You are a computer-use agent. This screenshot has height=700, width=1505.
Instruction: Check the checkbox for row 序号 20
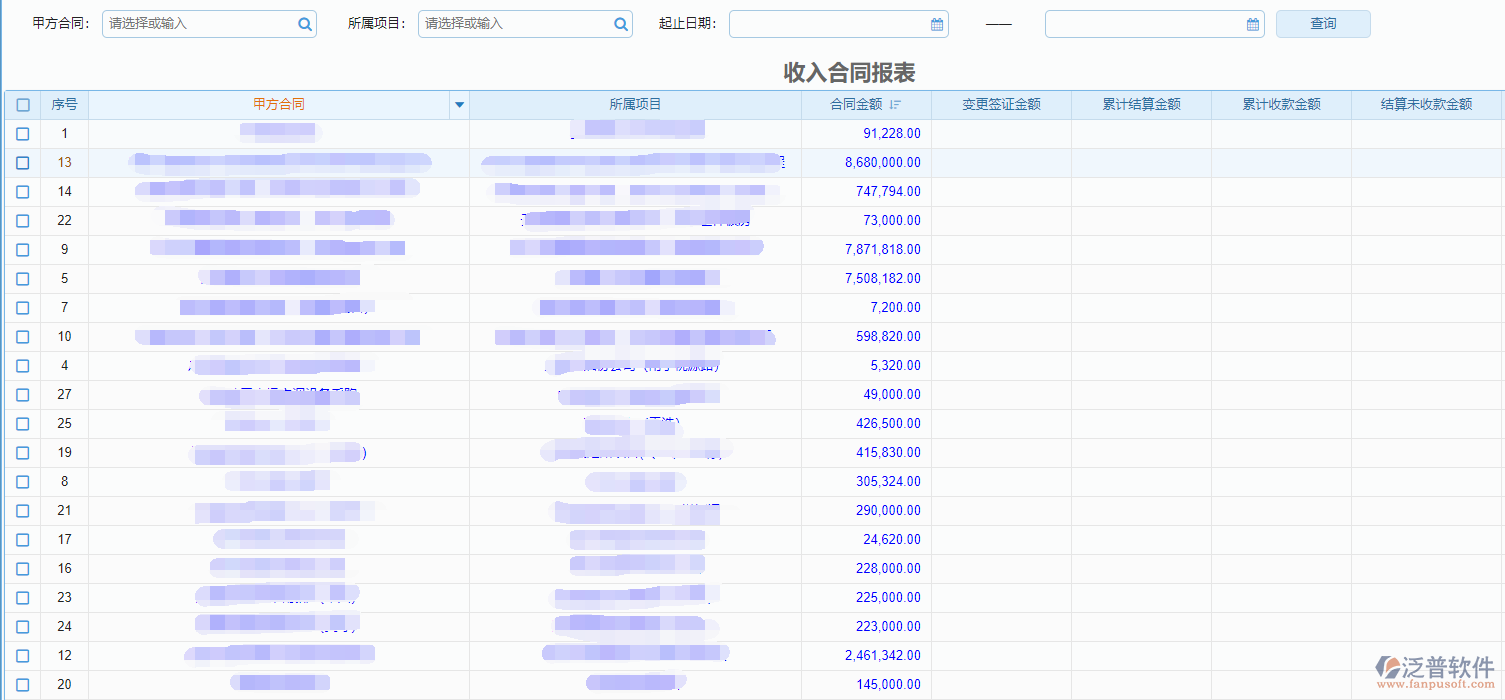(22, 684)
